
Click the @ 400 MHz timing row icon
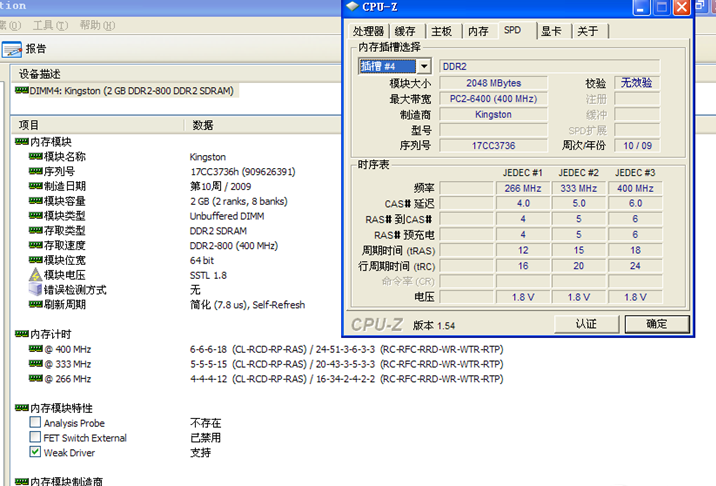point(35,349)
